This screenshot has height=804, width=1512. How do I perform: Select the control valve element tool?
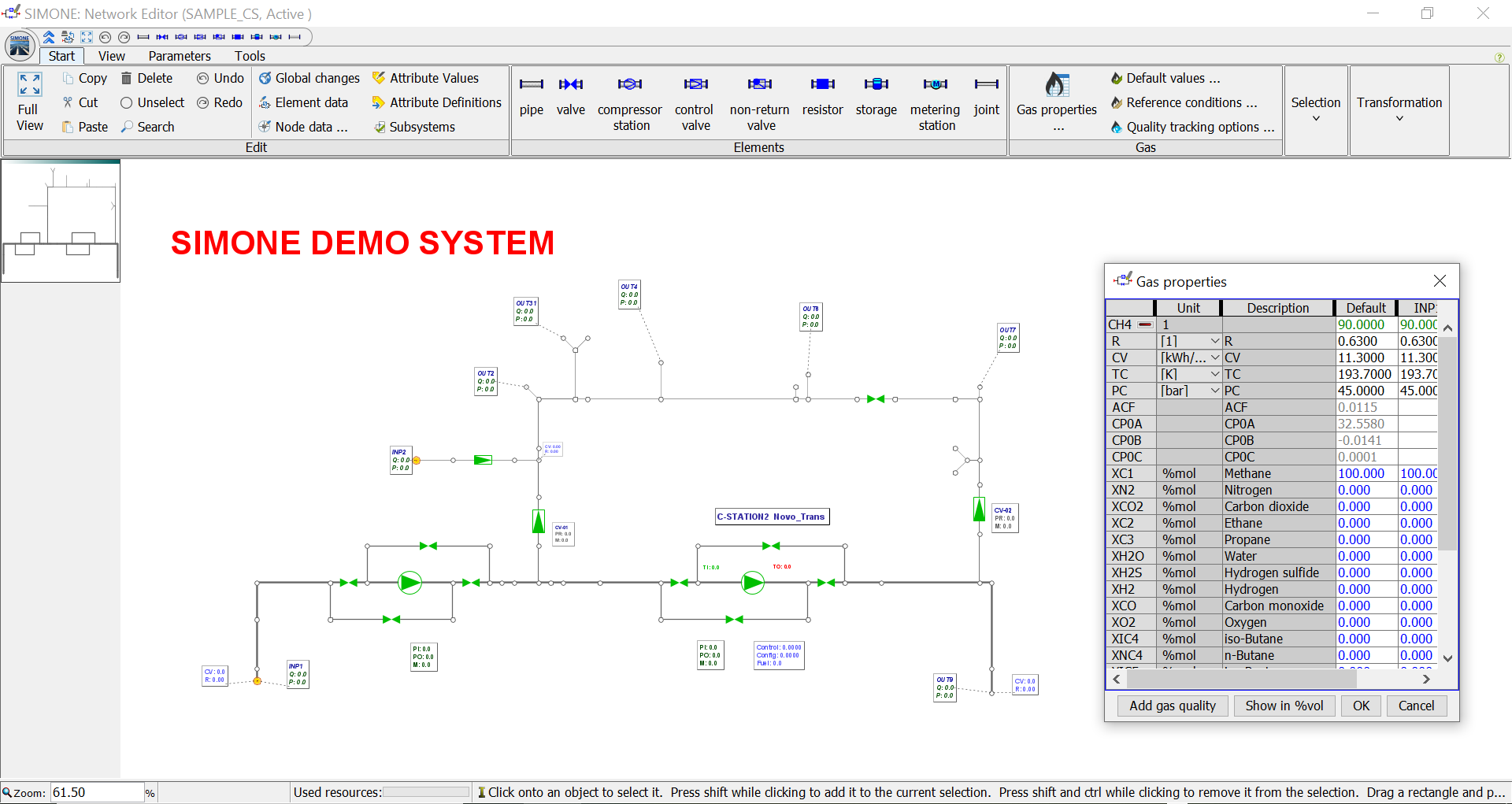(x=695, y=105)
